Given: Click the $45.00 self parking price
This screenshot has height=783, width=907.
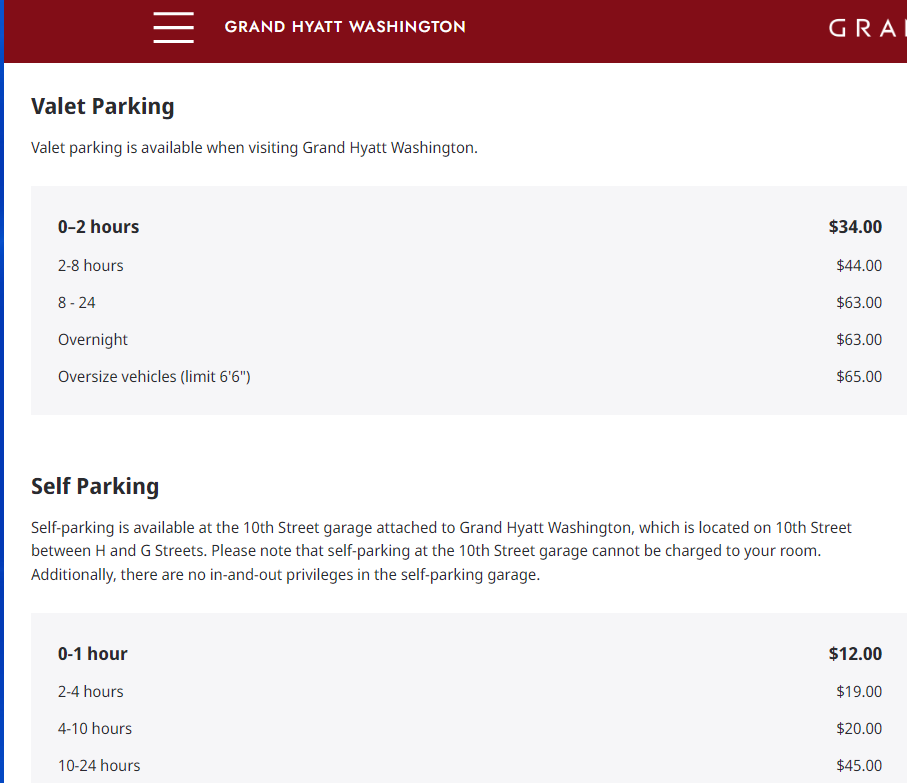Looking at the screenshot, I should (x=859, y=766).
